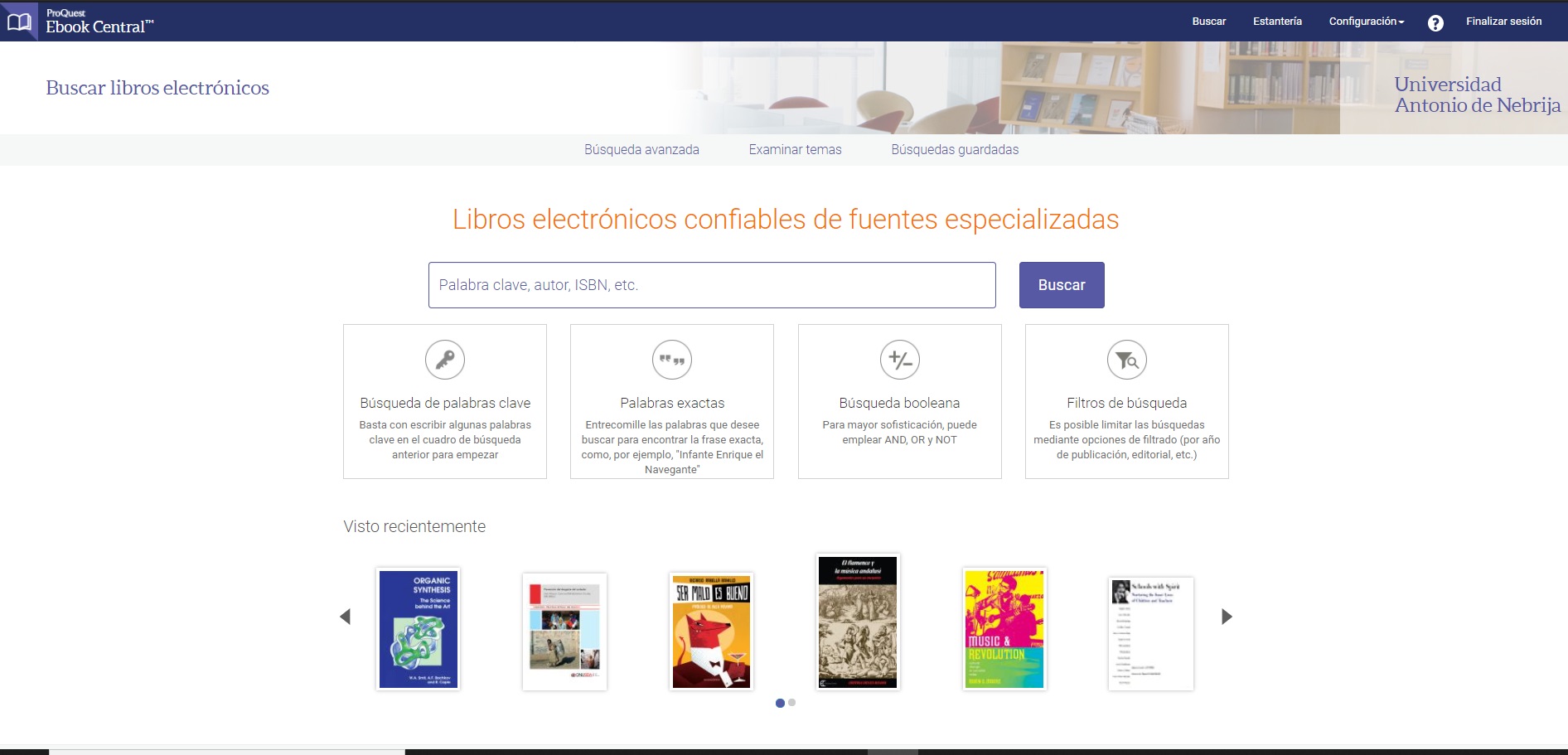Open the Organic Synthesis book cover
The height and width of the screenshot is (755, 1568).
(x=419, y=628)
